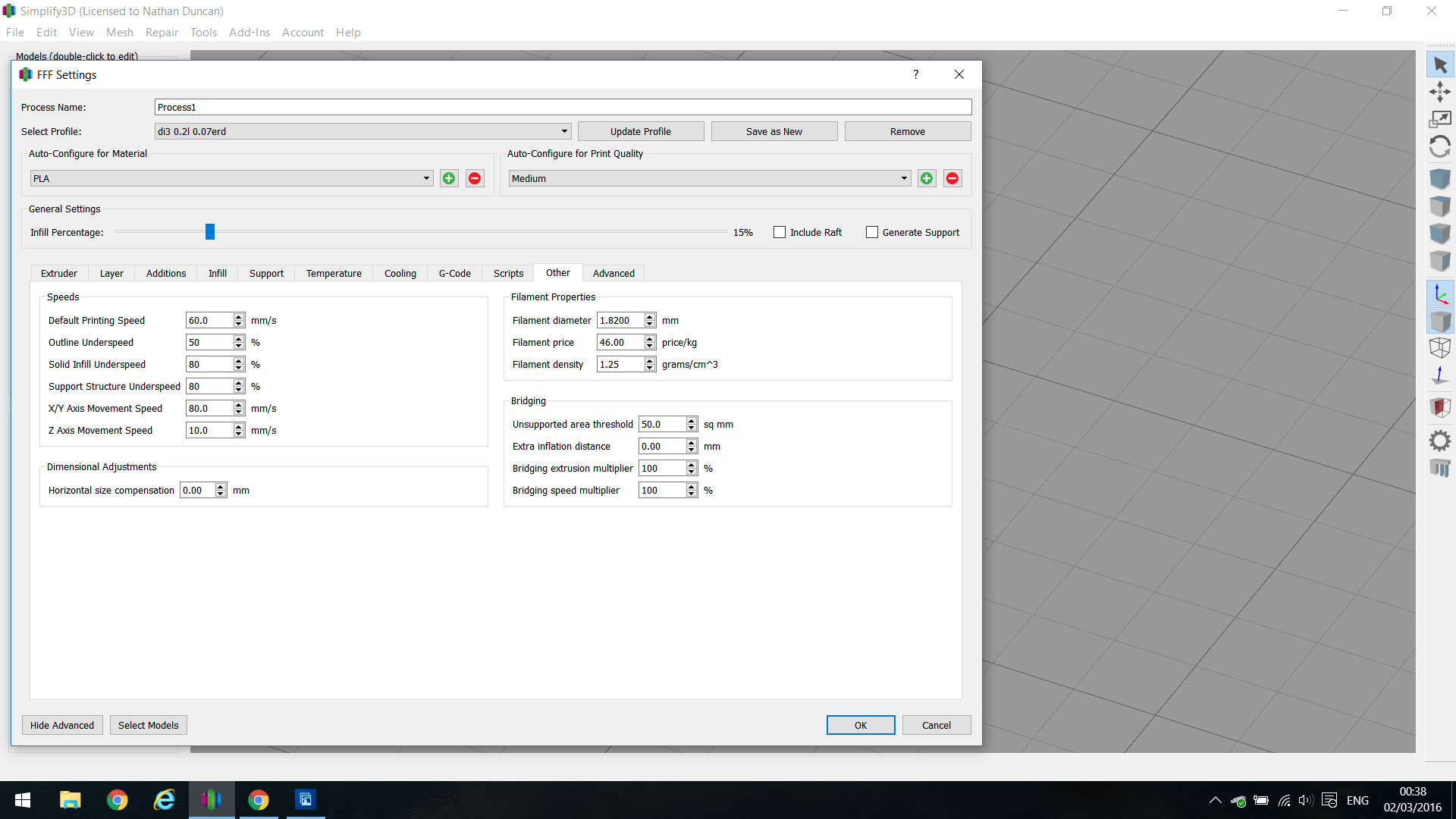Switch to the Extruder tab

coord(59,273)
